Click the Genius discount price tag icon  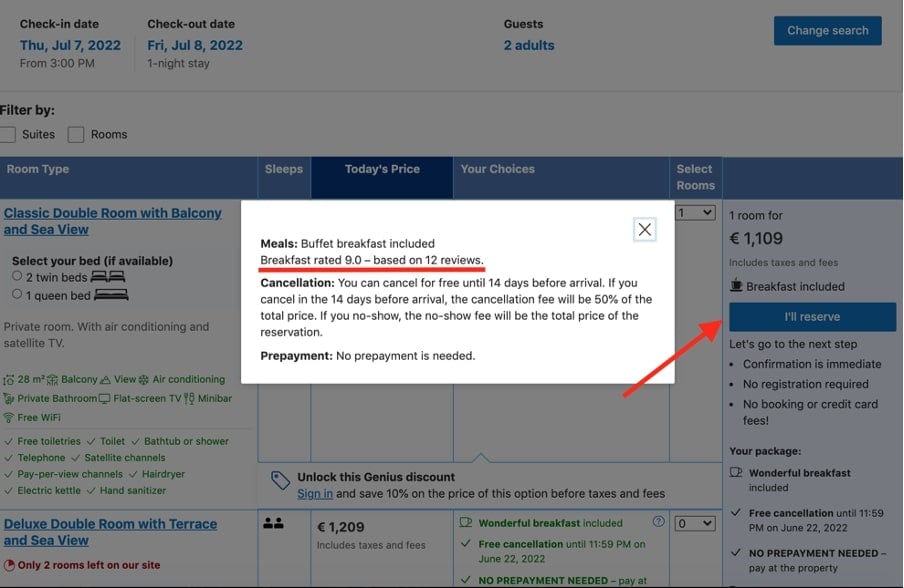280,482
